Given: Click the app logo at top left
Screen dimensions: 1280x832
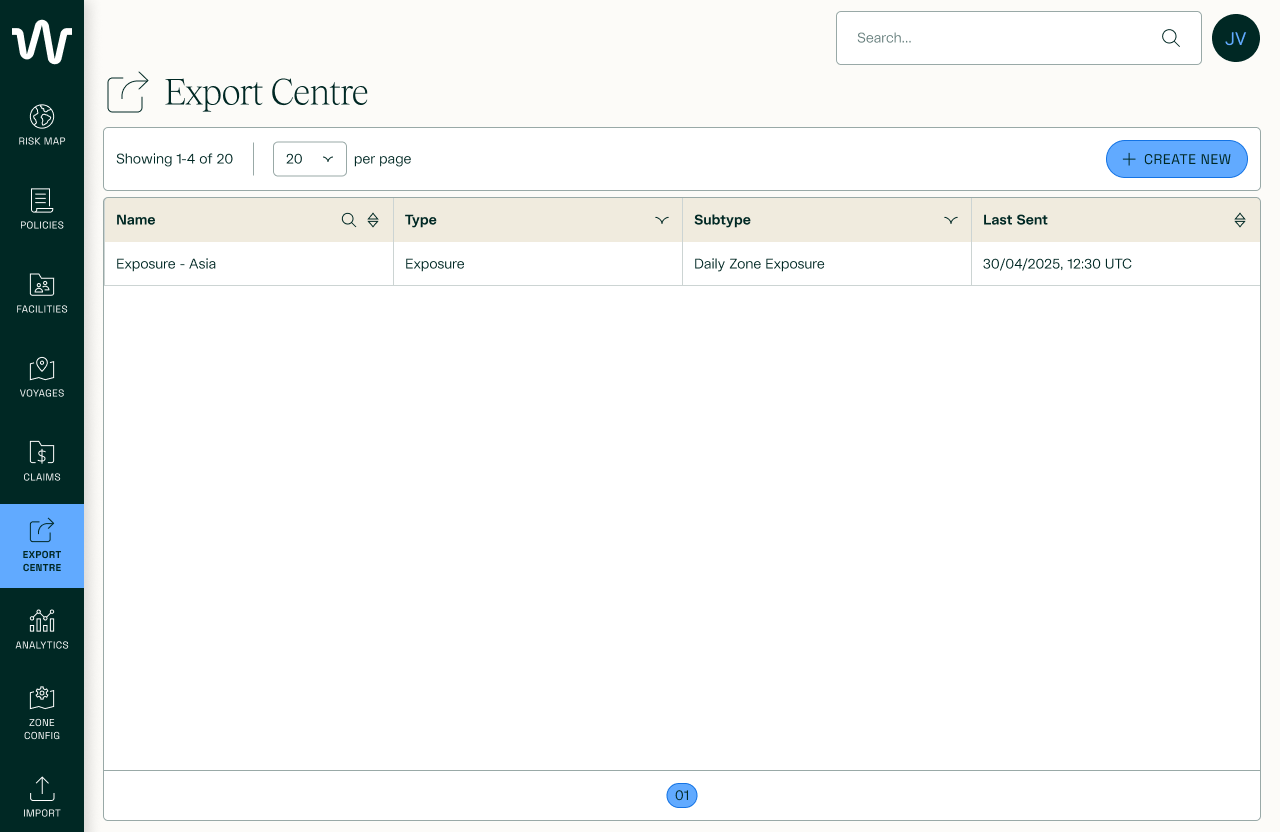Looking at the screenshot, I should [42, 42].
